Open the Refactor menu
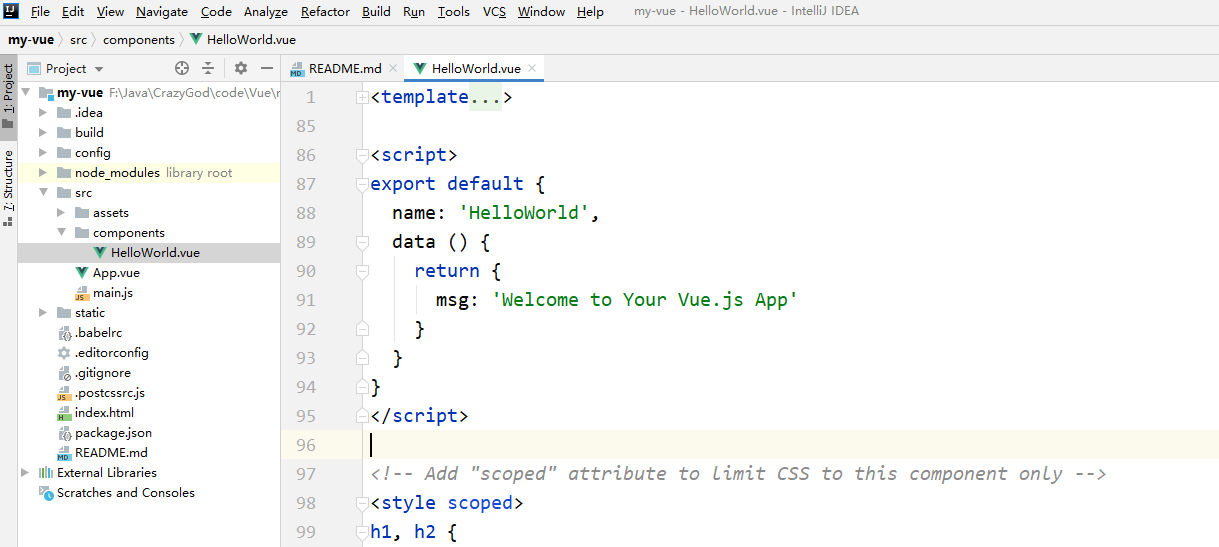The height and width of the screenshot is (547, 1219). pos(325,12)
